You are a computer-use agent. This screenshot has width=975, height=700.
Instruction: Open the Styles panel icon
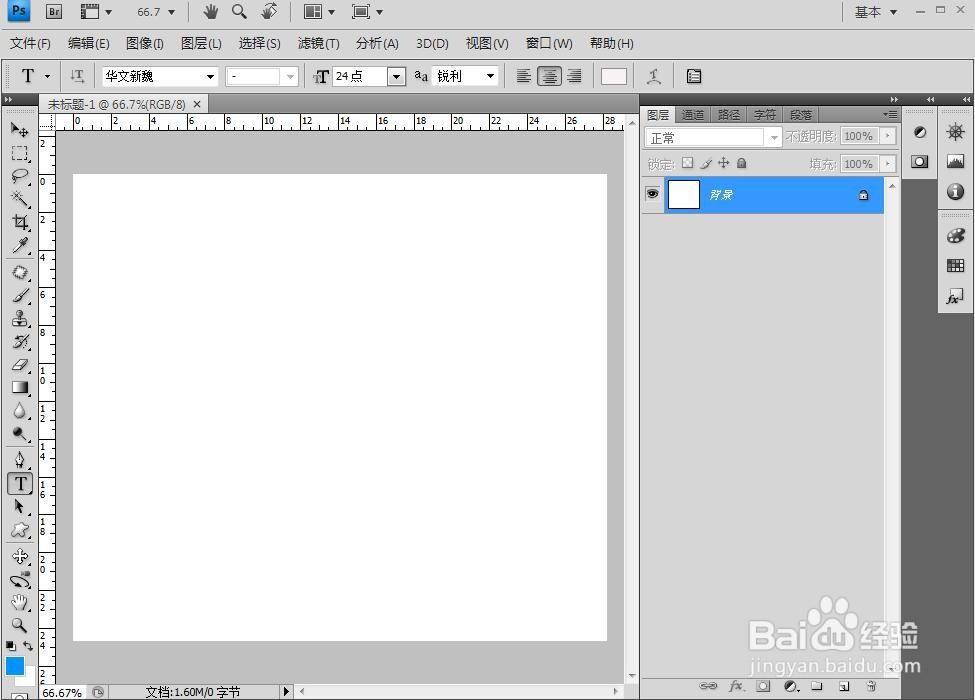(956, 296)
